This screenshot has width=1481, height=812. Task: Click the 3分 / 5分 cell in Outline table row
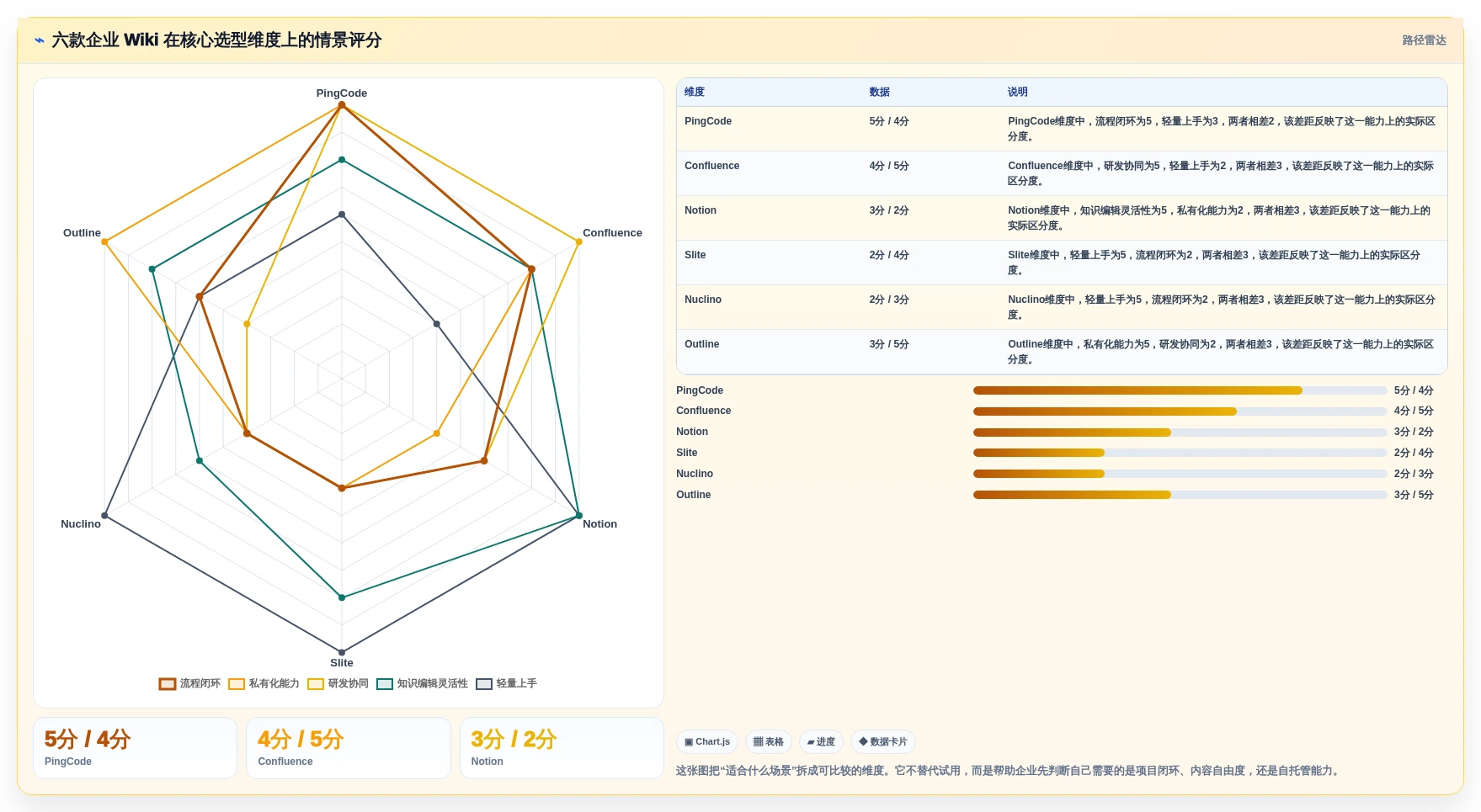coord(889,344)
